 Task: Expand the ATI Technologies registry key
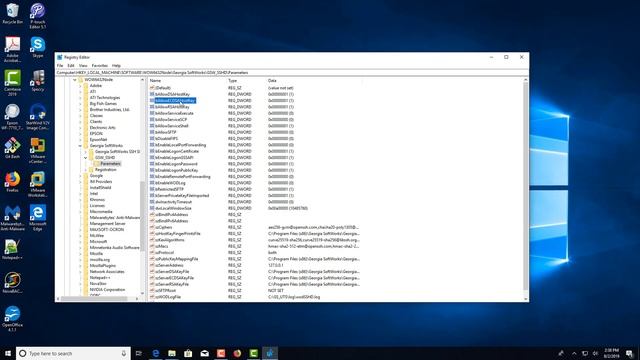coord(80,98)
